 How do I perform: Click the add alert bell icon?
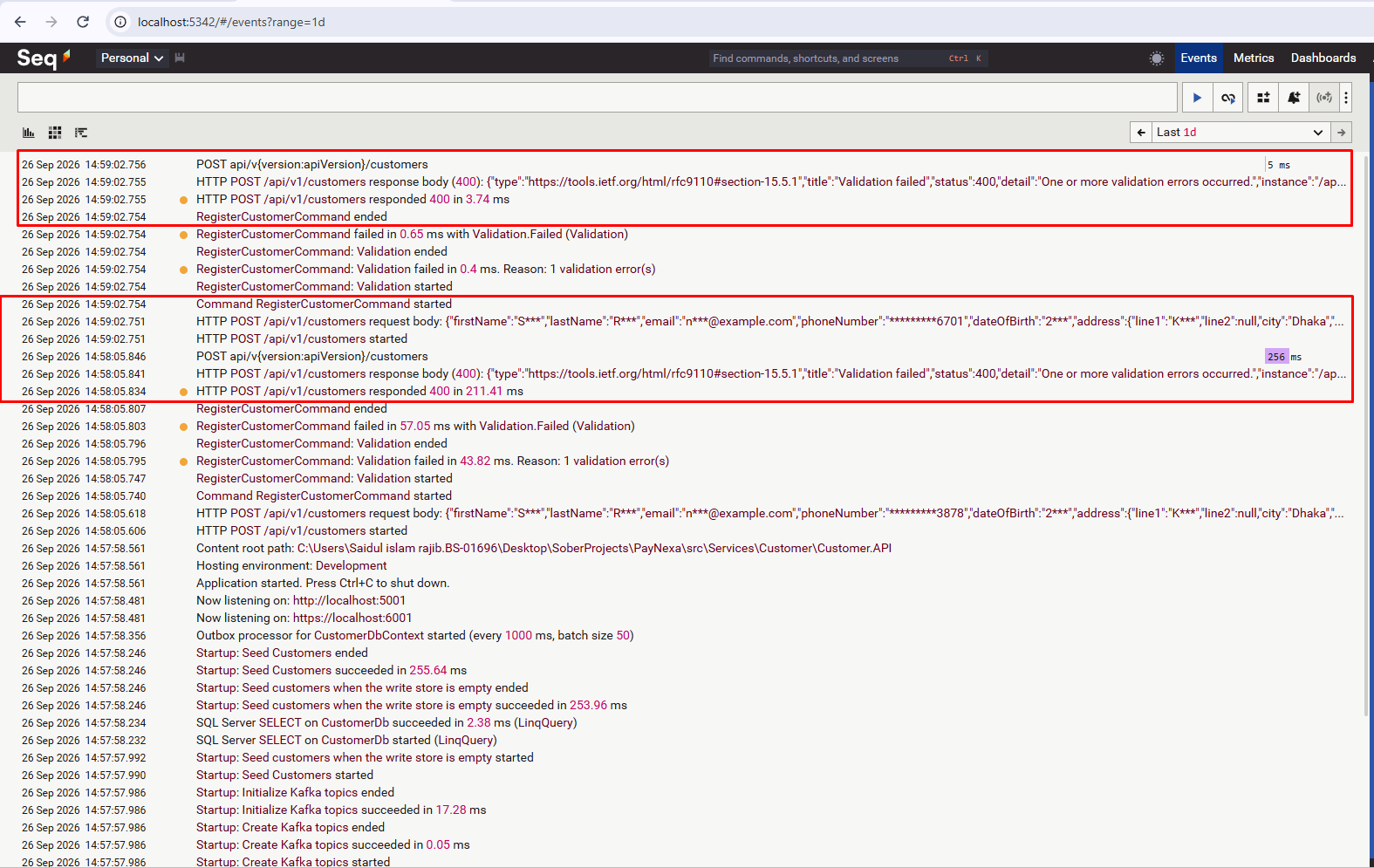(1294, 98)
